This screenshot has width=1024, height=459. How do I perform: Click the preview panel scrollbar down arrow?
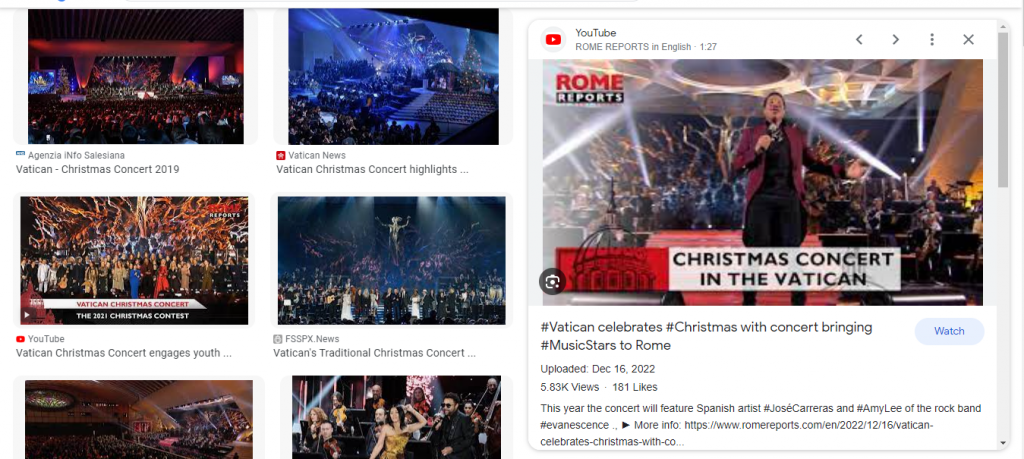coord(1004,443)
